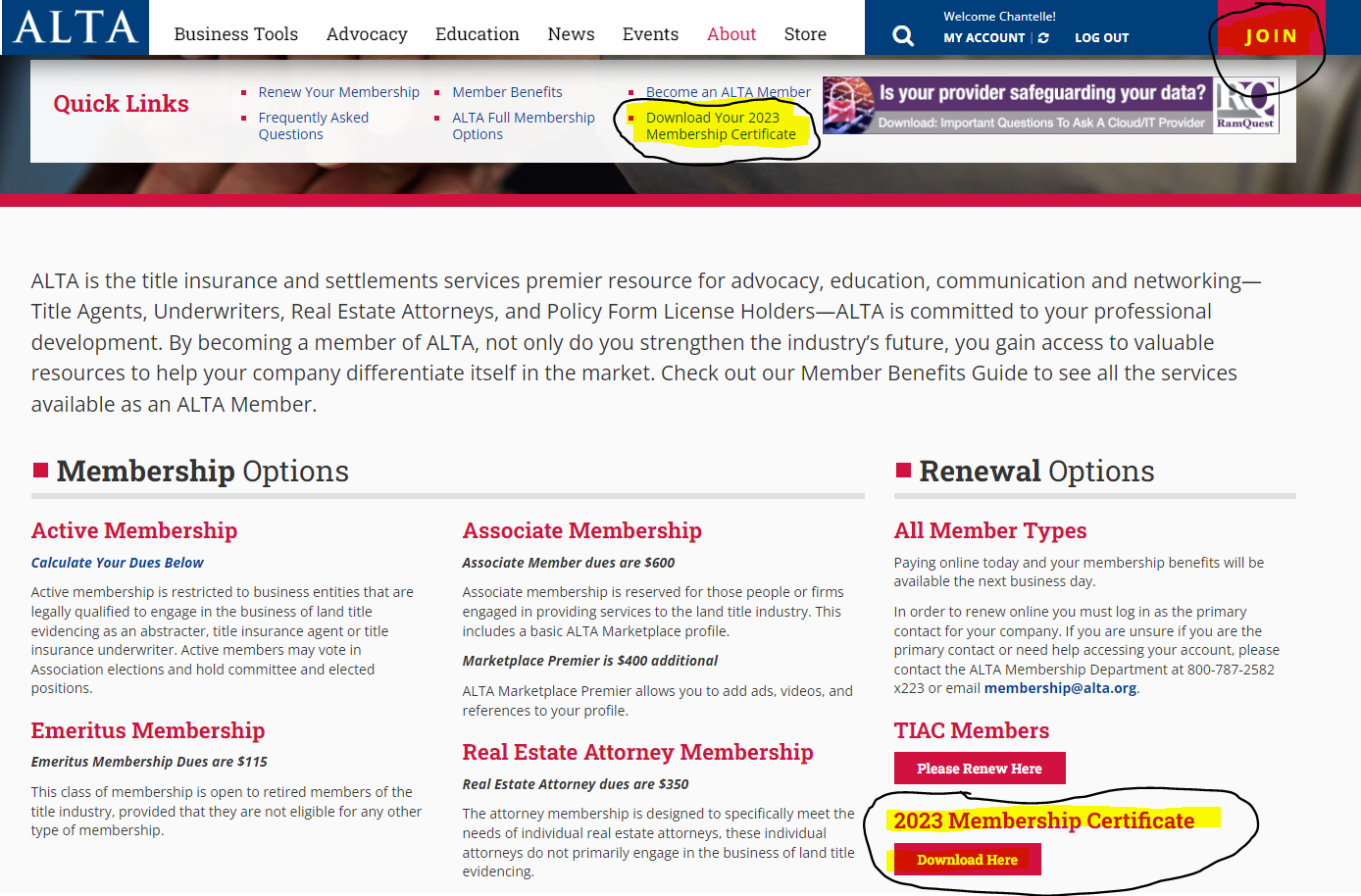Open the Advocacy menu

tap(367, 34)
